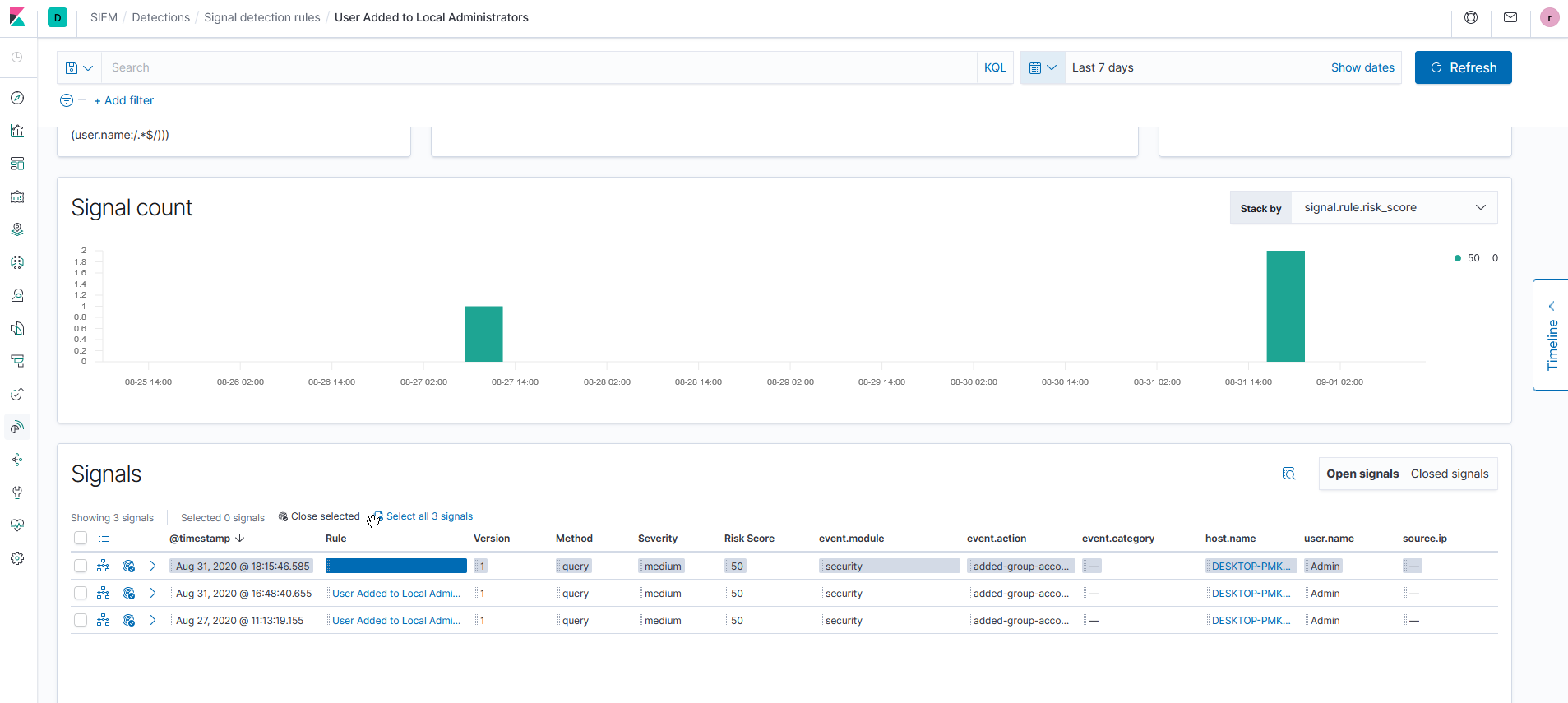Investigate the first signal in Timeline

click(103, 566)
